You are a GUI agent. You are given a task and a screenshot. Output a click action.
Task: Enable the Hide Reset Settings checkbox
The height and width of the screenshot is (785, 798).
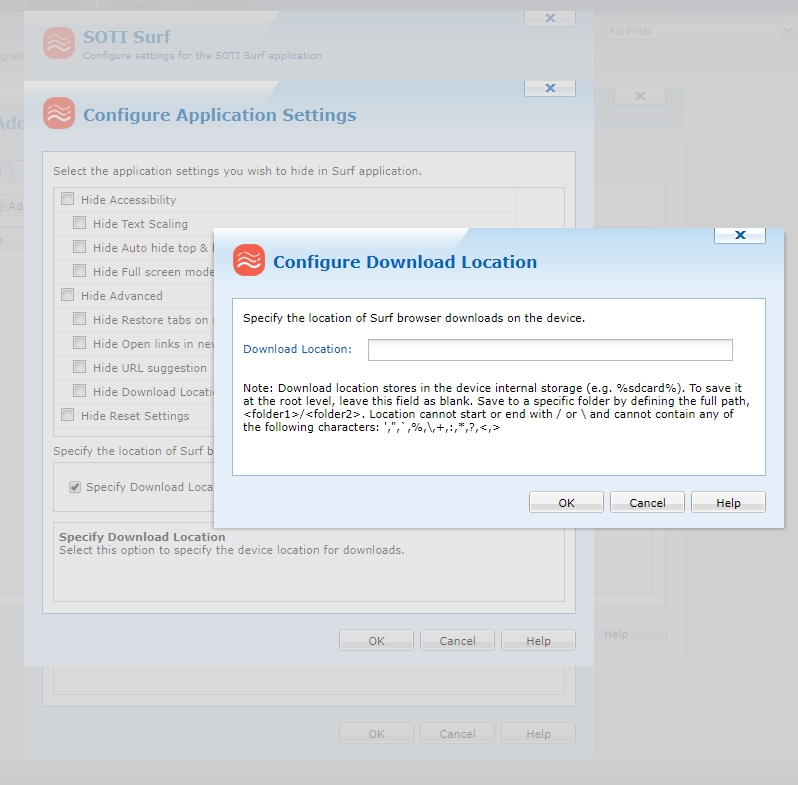(x=67, y=414)
